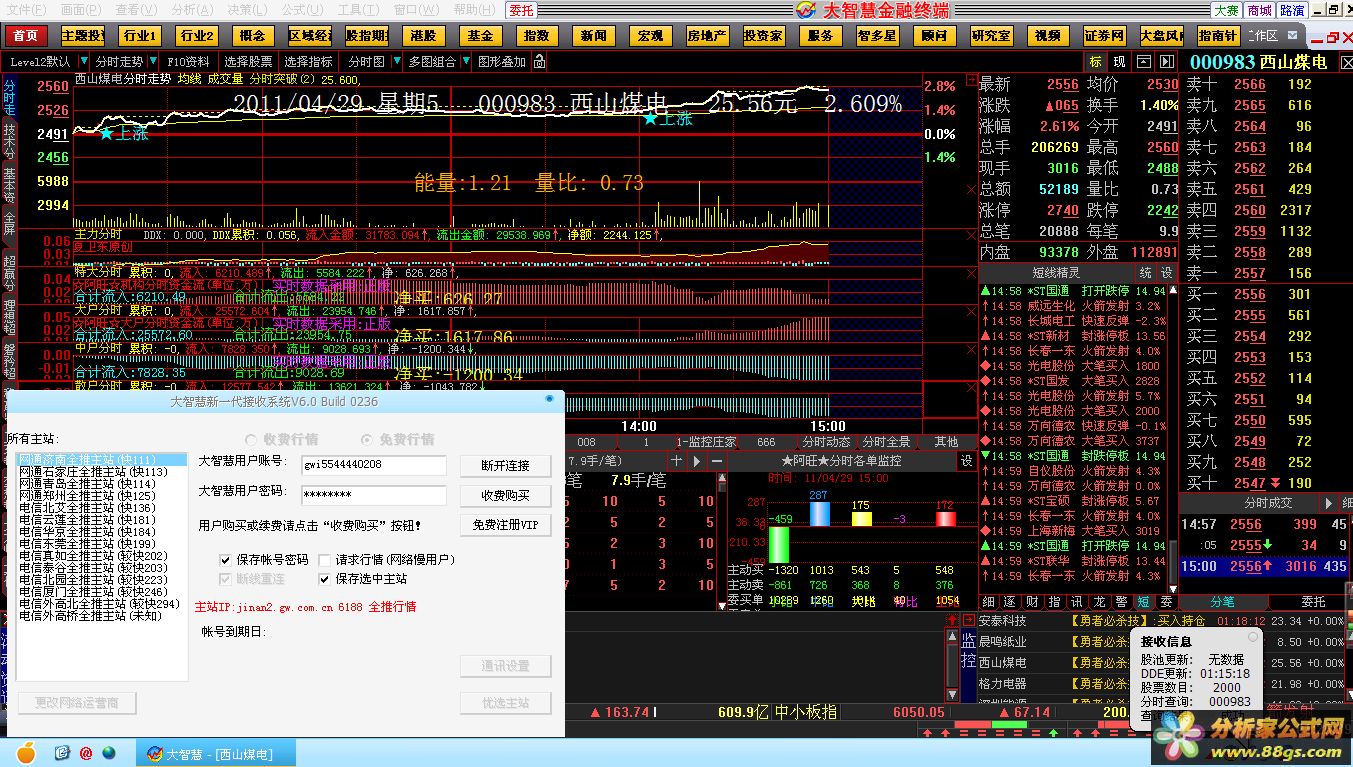The image size is (1353, 767).
Task: Click the lock icon after 图形叠加
Action: pyautogui.click(x=540, y=61)
